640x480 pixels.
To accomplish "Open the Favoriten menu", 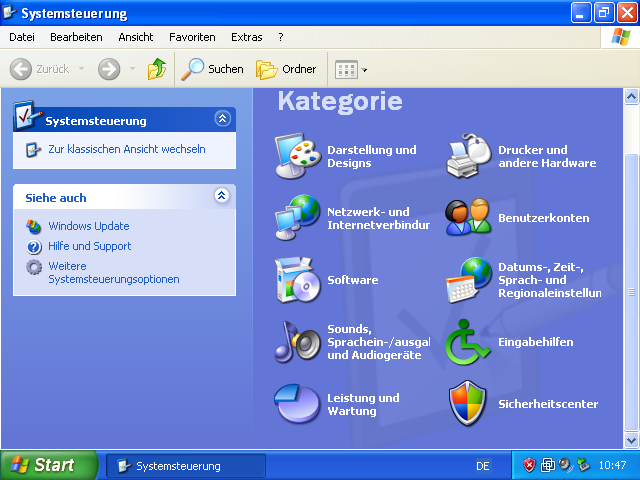I will click(192, 37).
